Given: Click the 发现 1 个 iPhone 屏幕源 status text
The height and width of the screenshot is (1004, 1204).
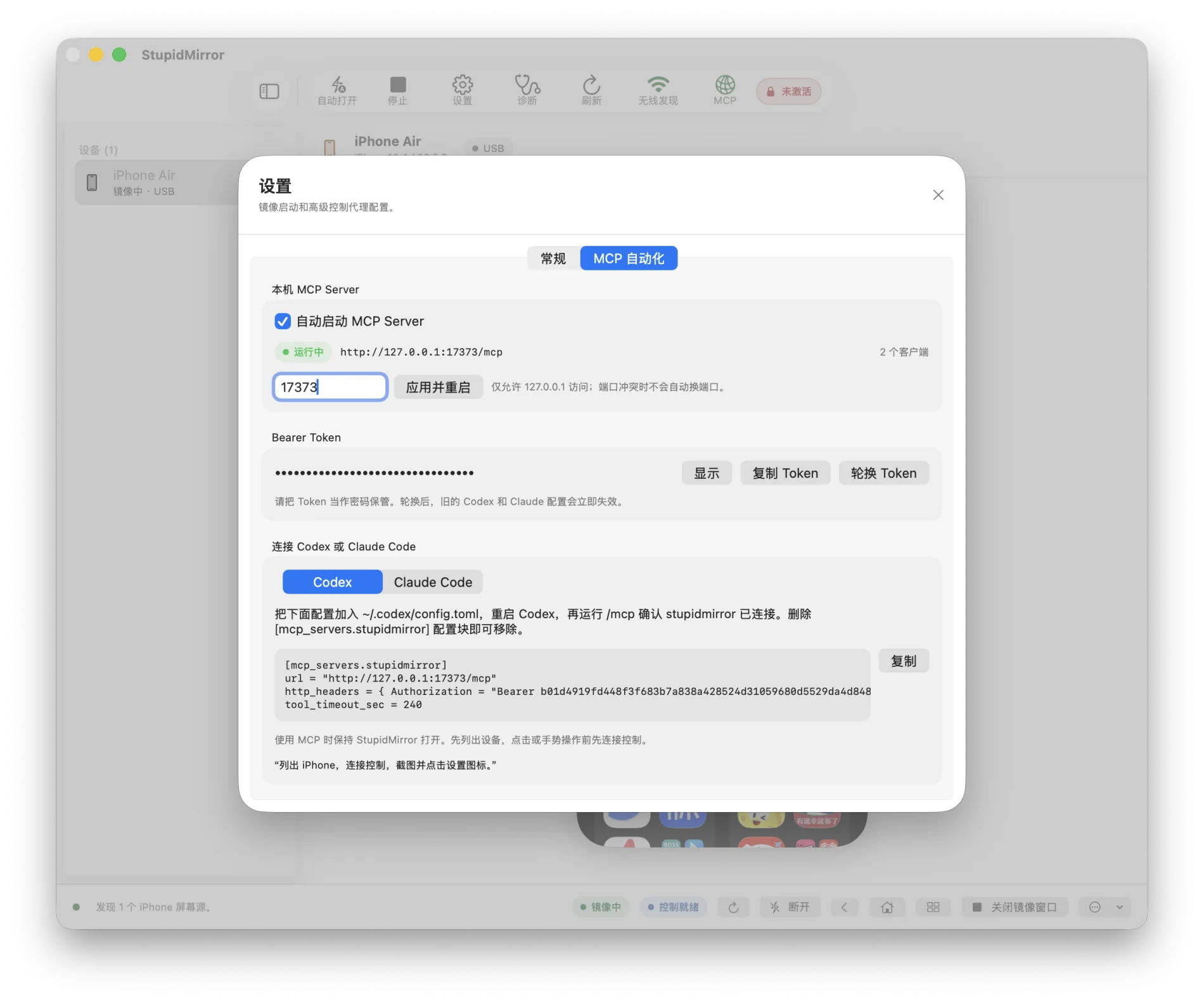Looking at the screenshot, I should 154,907.
